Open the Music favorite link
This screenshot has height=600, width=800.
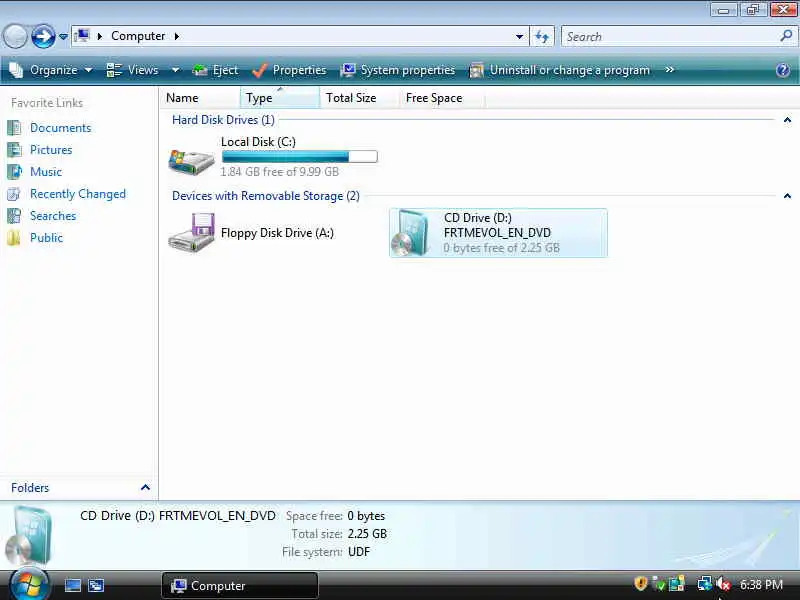pos(46,172)
